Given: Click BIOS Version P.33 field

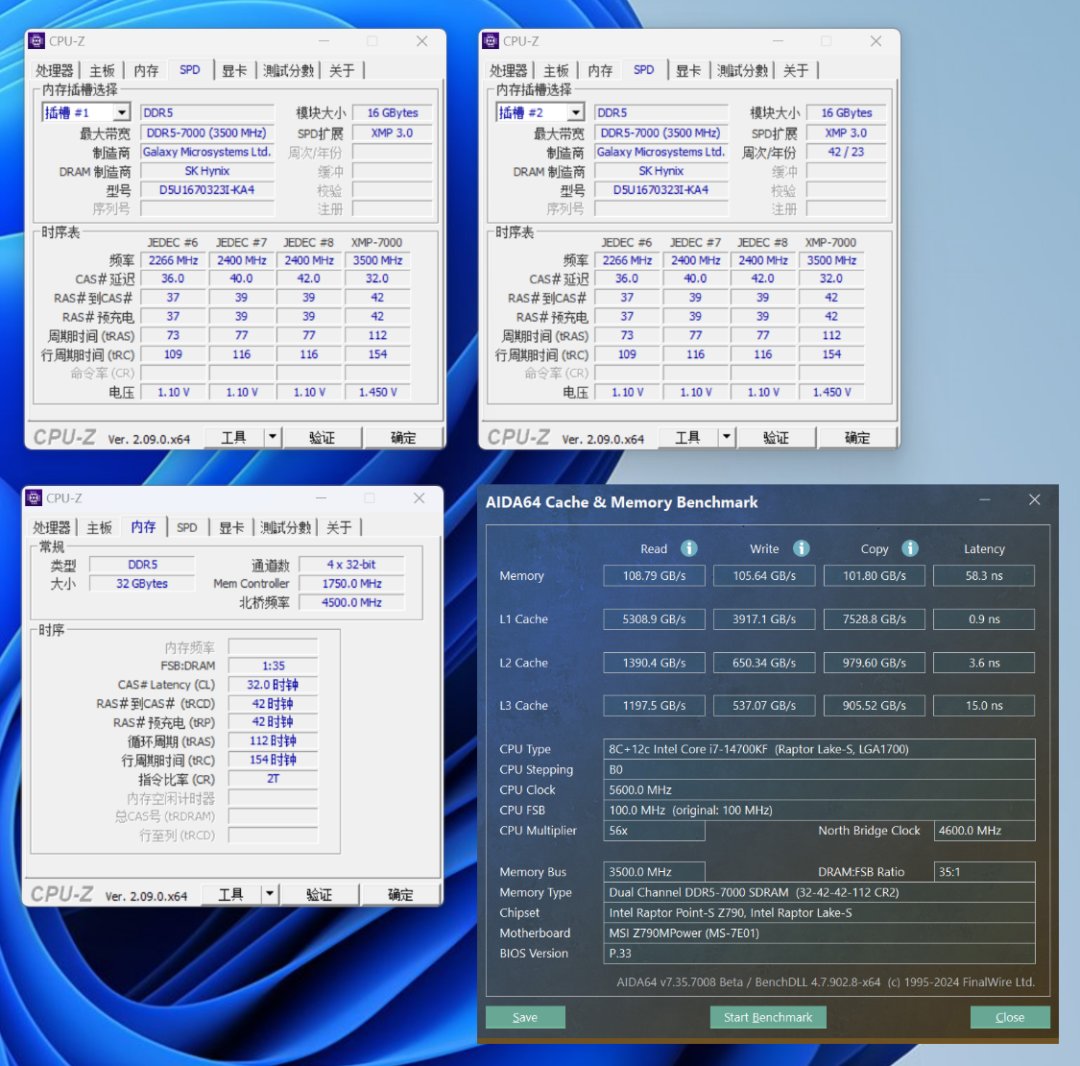Looking at the screenshot, I should (820, 953).
